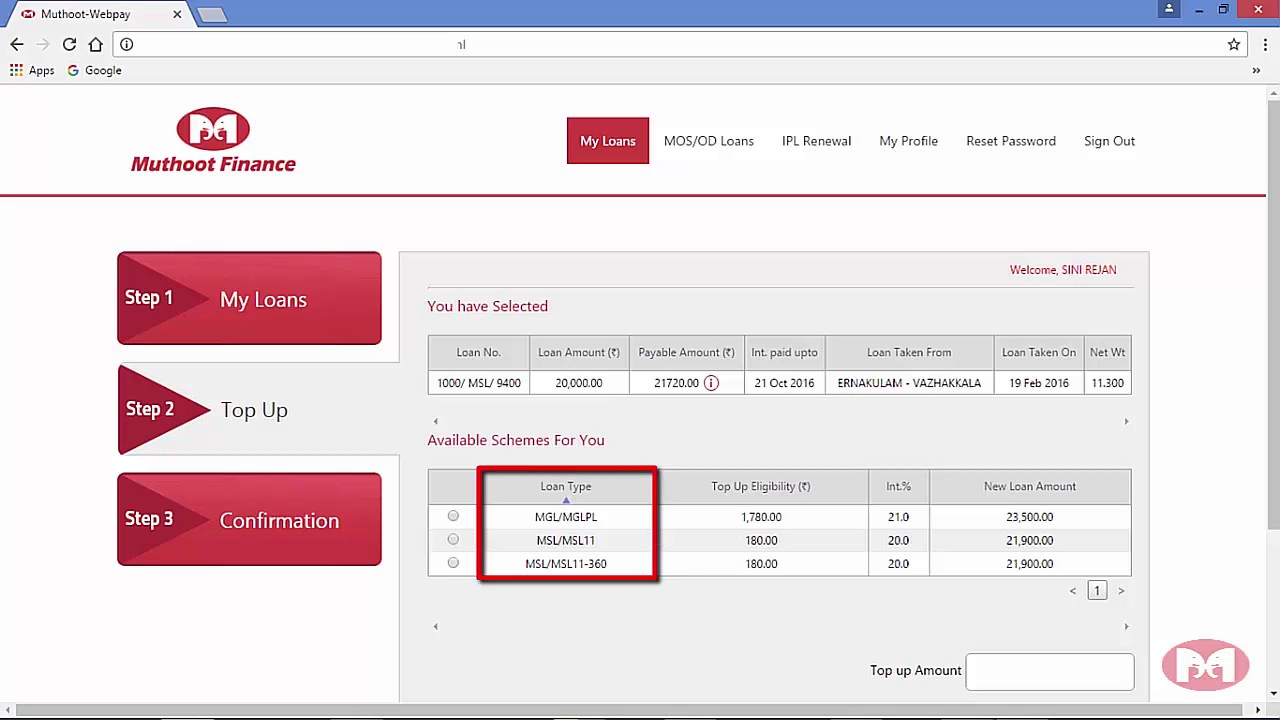Viewport: 1280px width, 720px height.
Task: Open the Apps shortcut in bookmarks bar
Action: pos(32,70)
